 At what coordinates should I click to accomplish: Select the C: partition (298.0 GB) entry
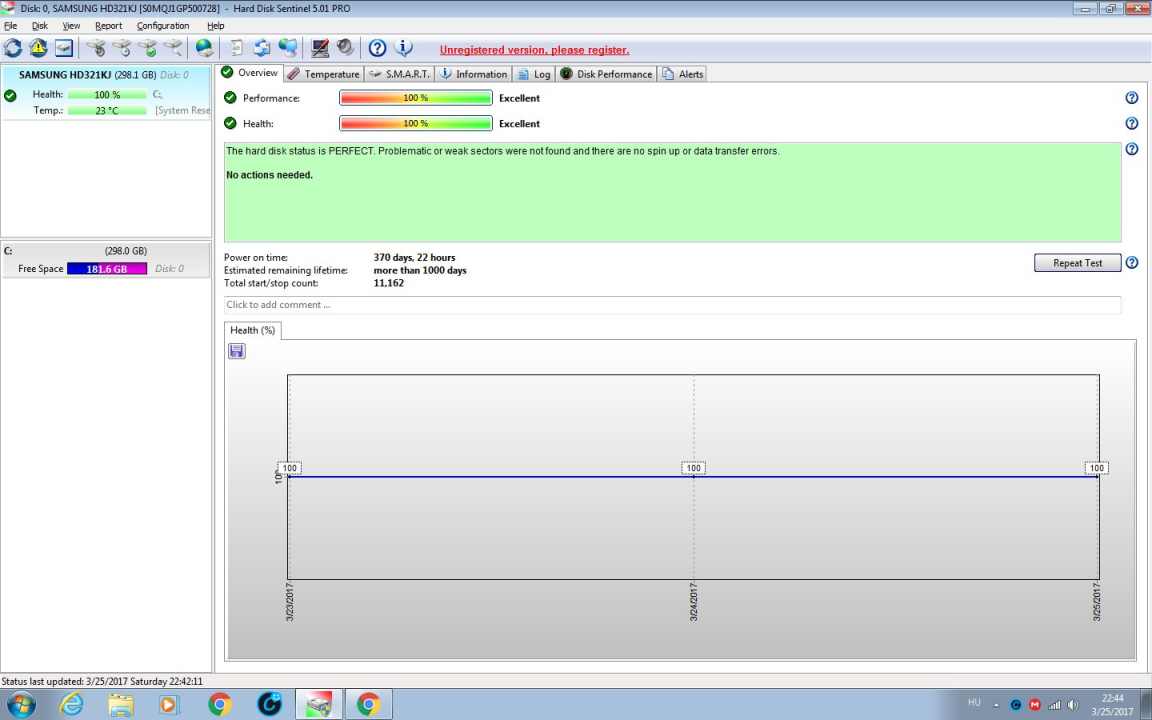[x=106, y=260]
